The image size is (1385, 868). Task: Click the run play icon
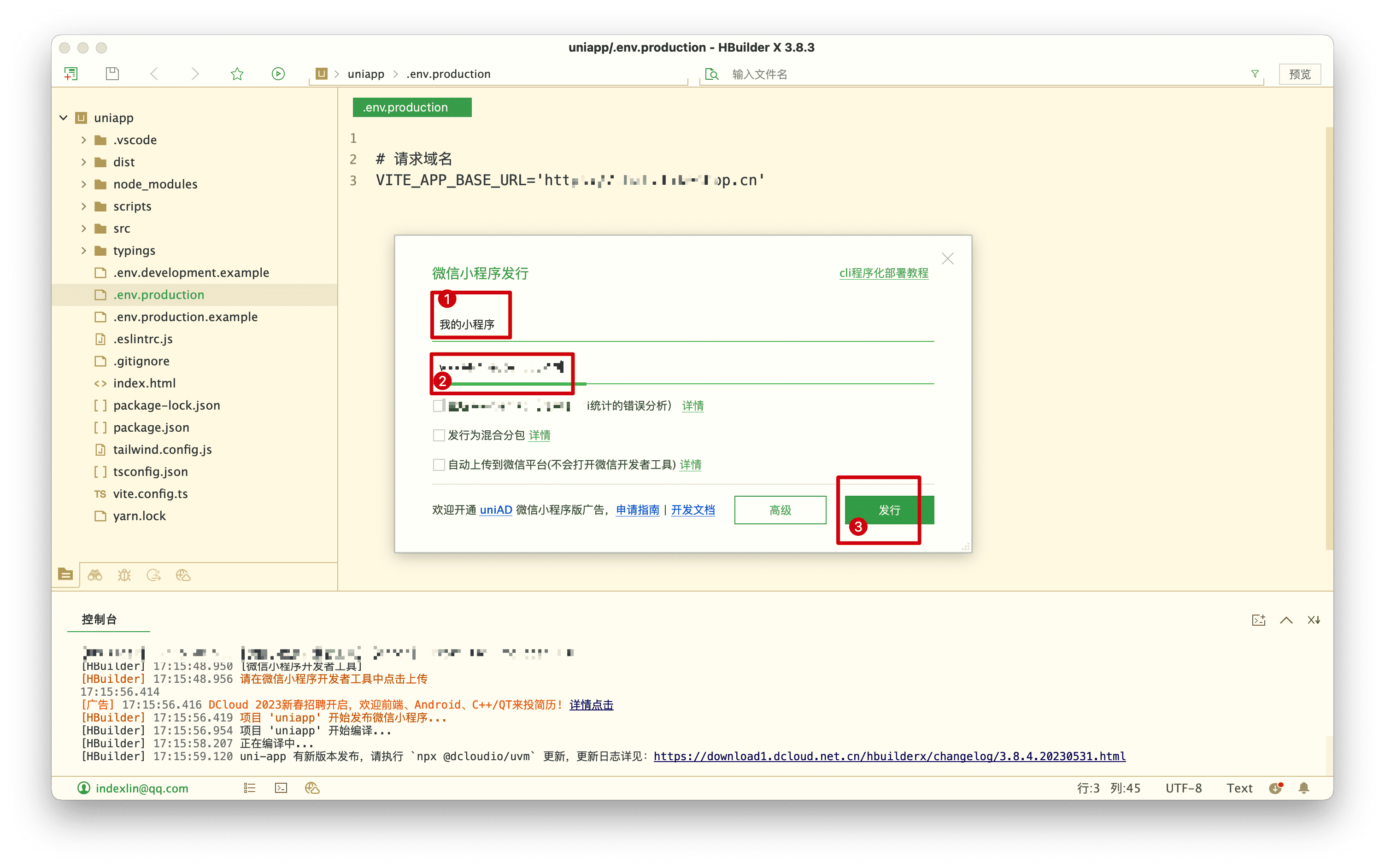(278, 74)
